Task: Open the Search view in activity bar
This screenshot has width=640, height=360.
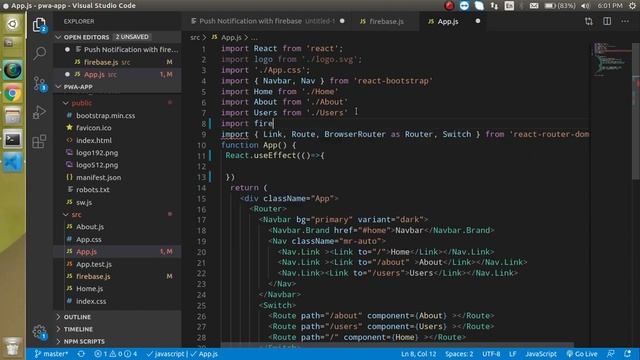Action: click(x=39, y=53)
